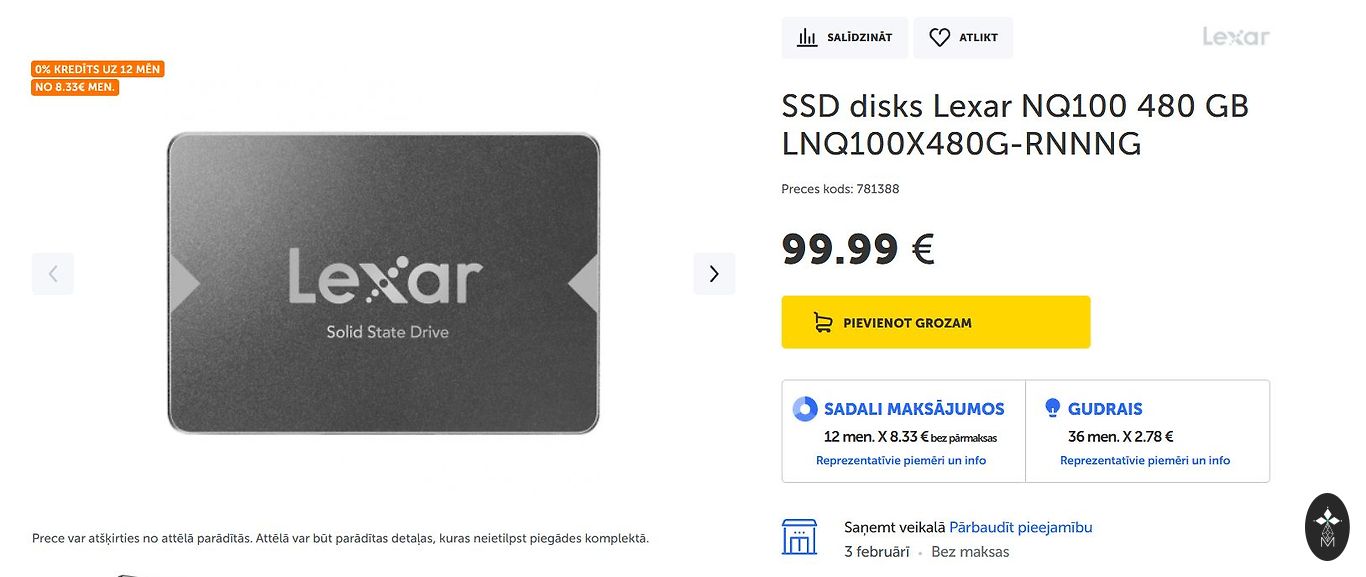Screen dimensions: 1366x577
Task: Click the shopping cart icon on yellow button
Action: 823,322
